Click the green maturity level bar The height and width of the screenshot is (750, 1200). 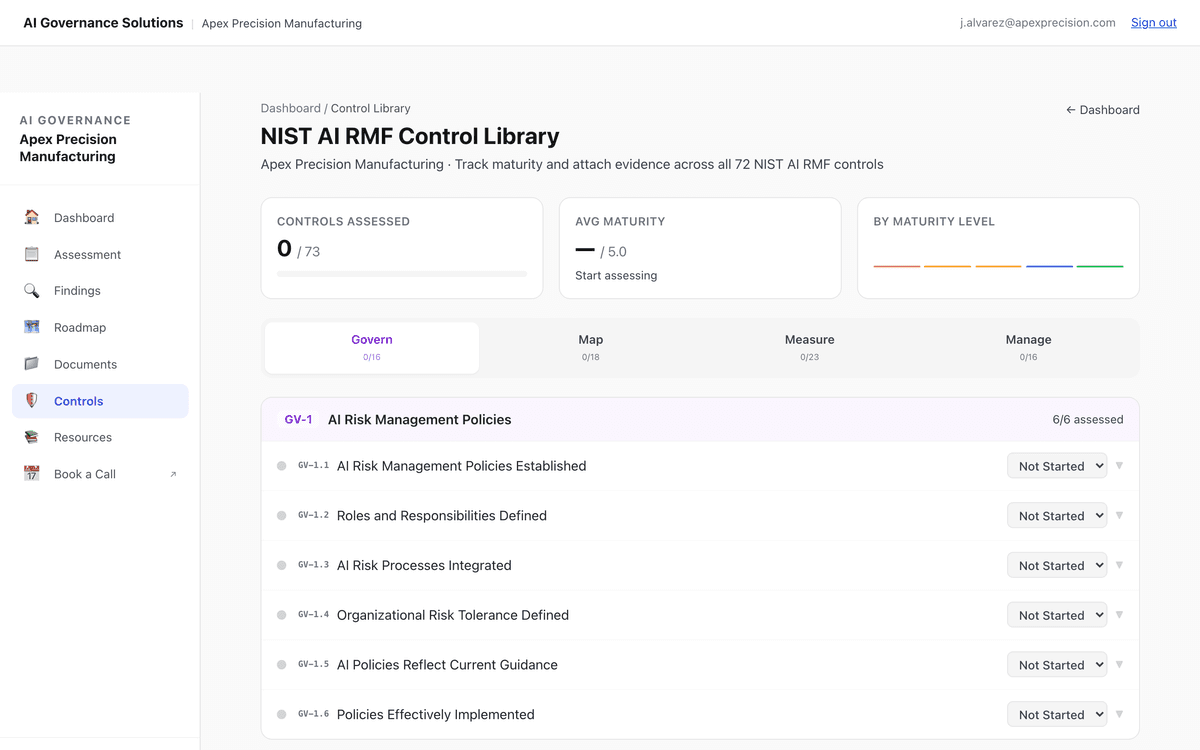point(1100,266)
